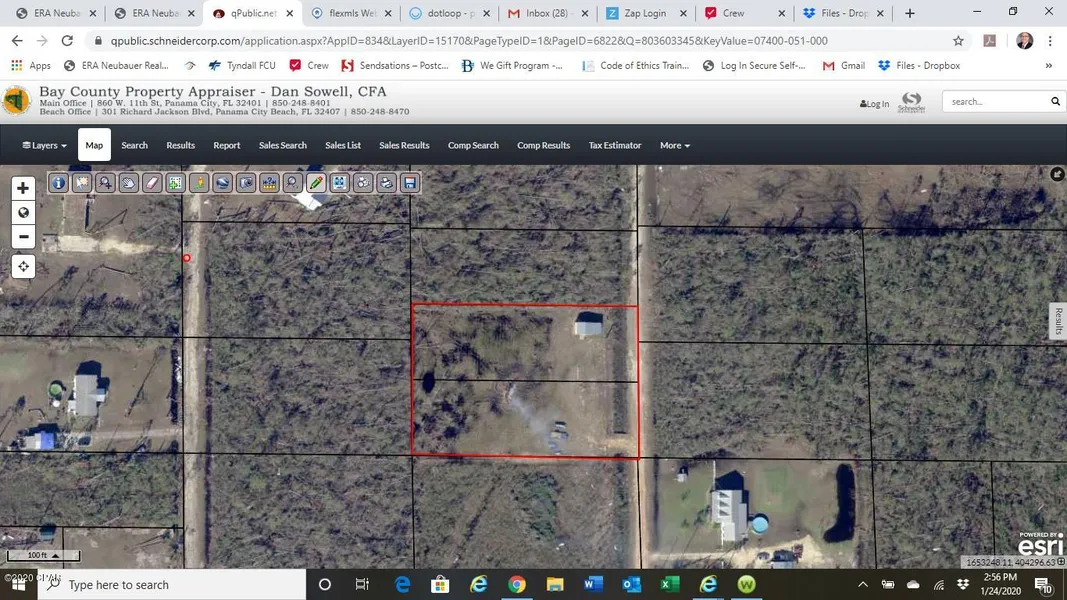Activate the Eraser clear-selection tool

(x=152, y=183)
